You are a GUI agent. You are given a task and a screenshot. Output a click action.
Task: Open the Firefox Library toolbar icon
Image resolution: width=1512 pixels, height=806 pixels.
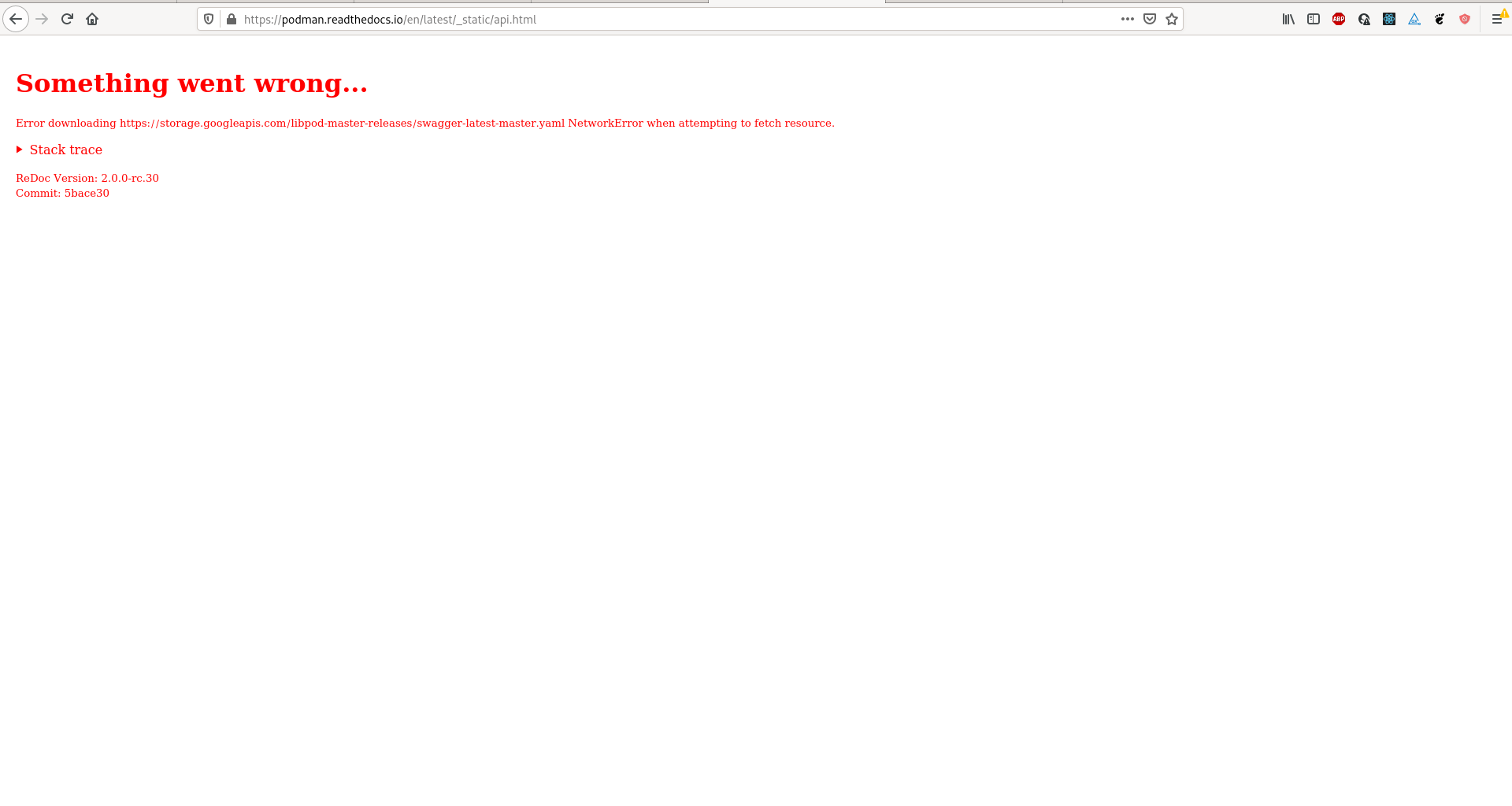pyautogui.click(x=1288, y=19)
